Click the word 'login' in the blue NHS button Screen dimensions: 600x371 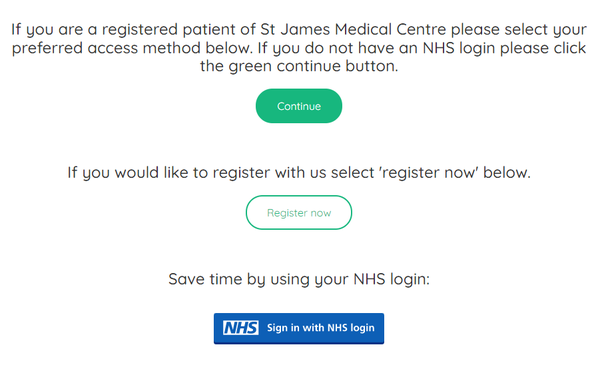(x=362, y=329)
